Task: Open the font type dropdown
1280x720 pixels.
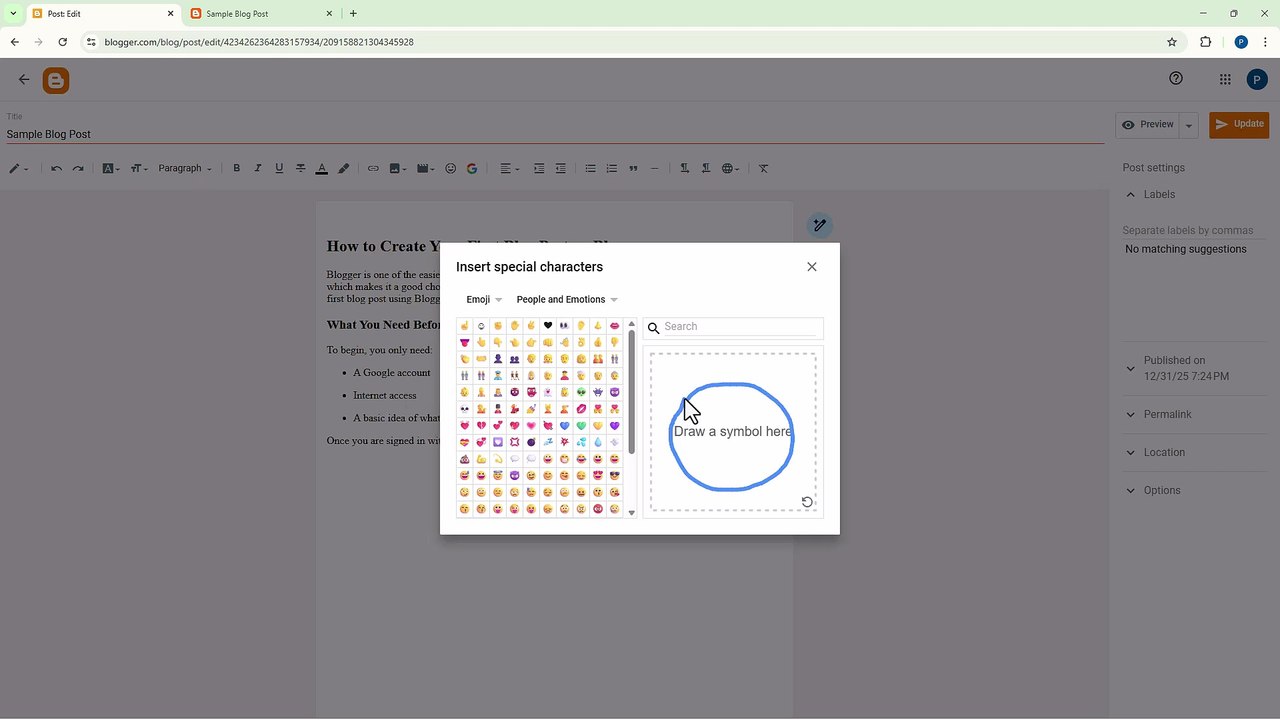Action: click(x=111, y=168)
